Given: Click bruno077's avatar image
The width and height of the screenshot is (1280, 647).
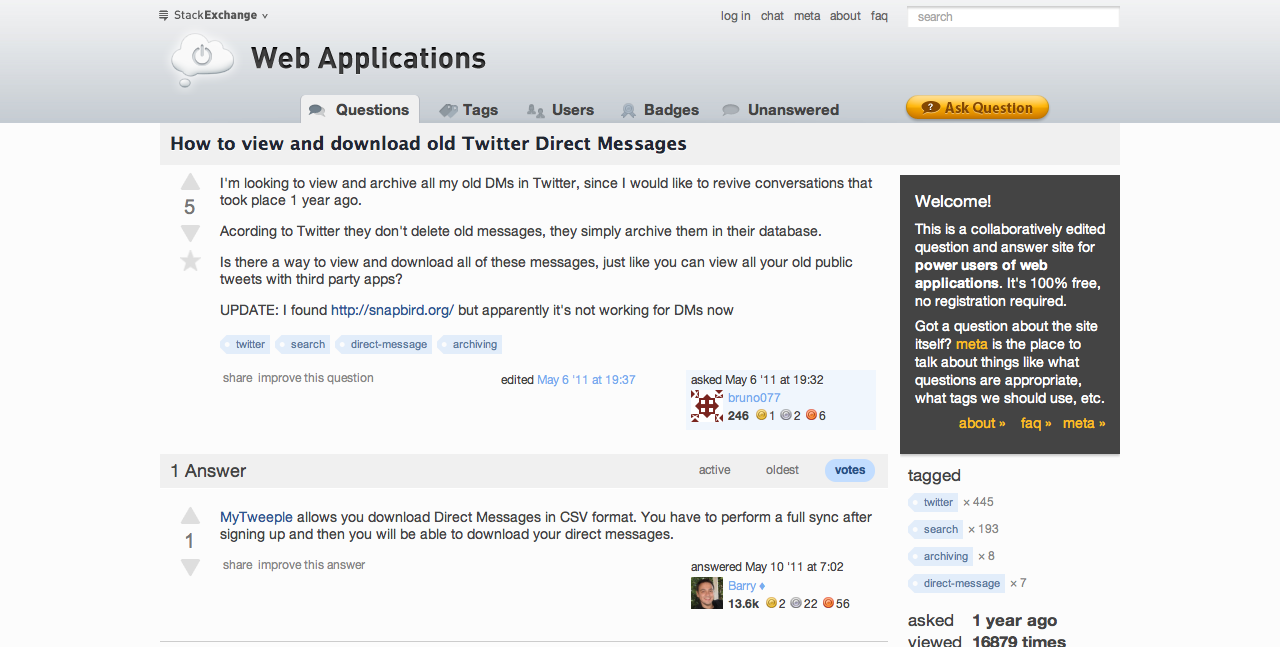Looking at the screenshot, I should pos(707,405).
